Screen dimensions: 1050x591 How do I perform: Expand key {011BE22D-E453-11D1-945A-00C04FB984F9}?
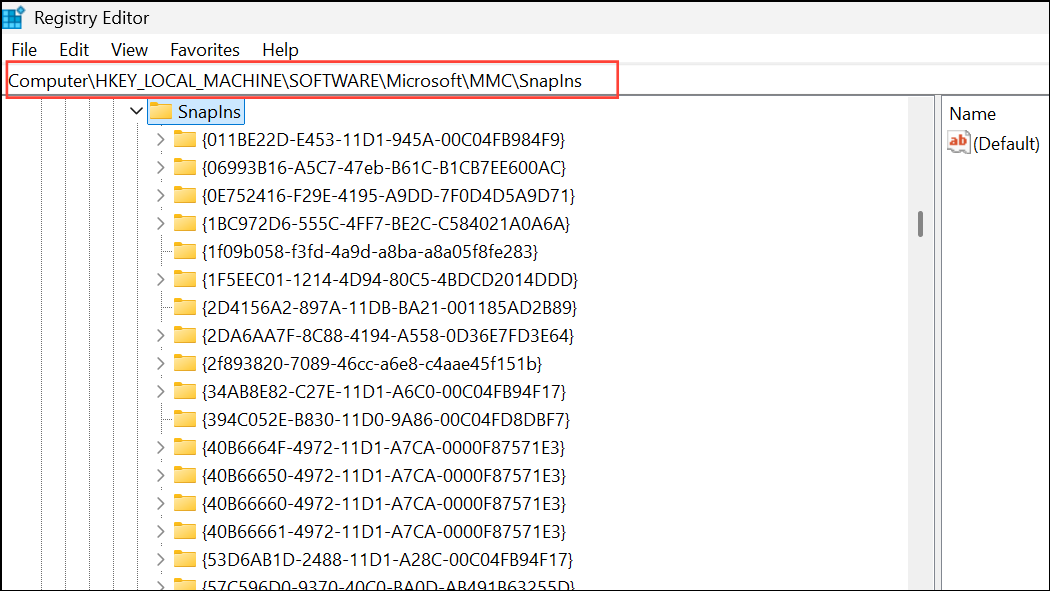click(x=161, y=139)
